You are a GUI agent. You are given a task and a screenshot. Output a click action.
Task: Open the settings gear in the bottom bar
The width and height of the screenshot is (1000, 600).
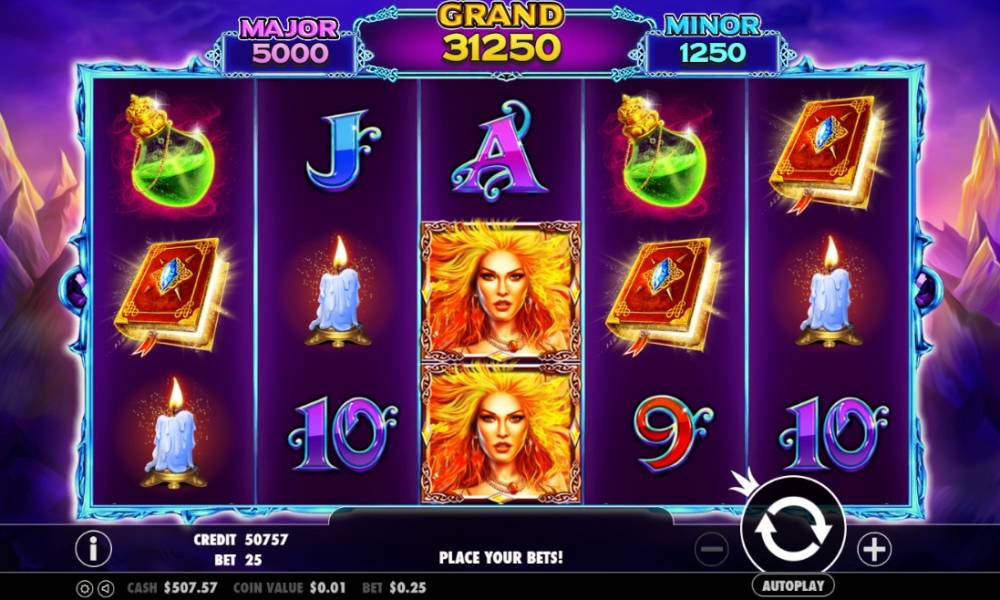pos(84,588)
